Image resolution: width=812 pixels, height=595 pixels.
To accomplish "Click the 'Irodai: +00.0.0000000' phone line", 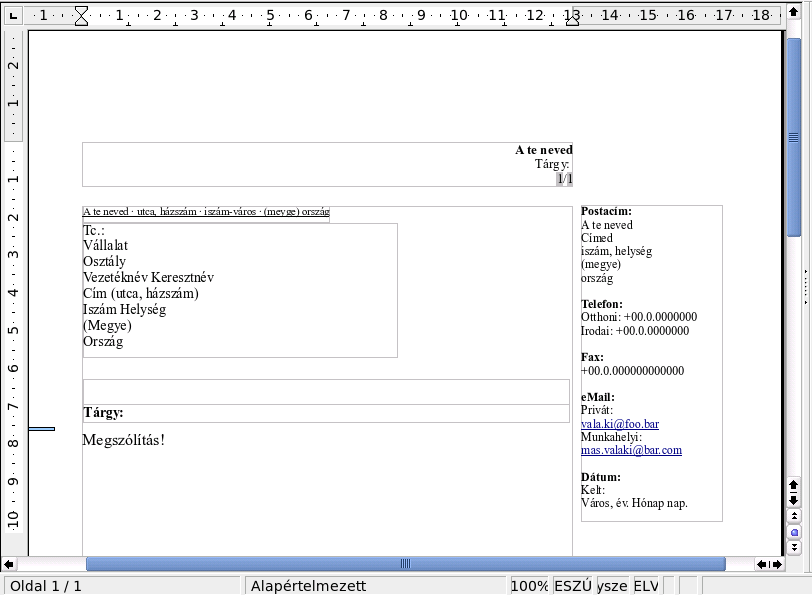I will click(635, 331).
